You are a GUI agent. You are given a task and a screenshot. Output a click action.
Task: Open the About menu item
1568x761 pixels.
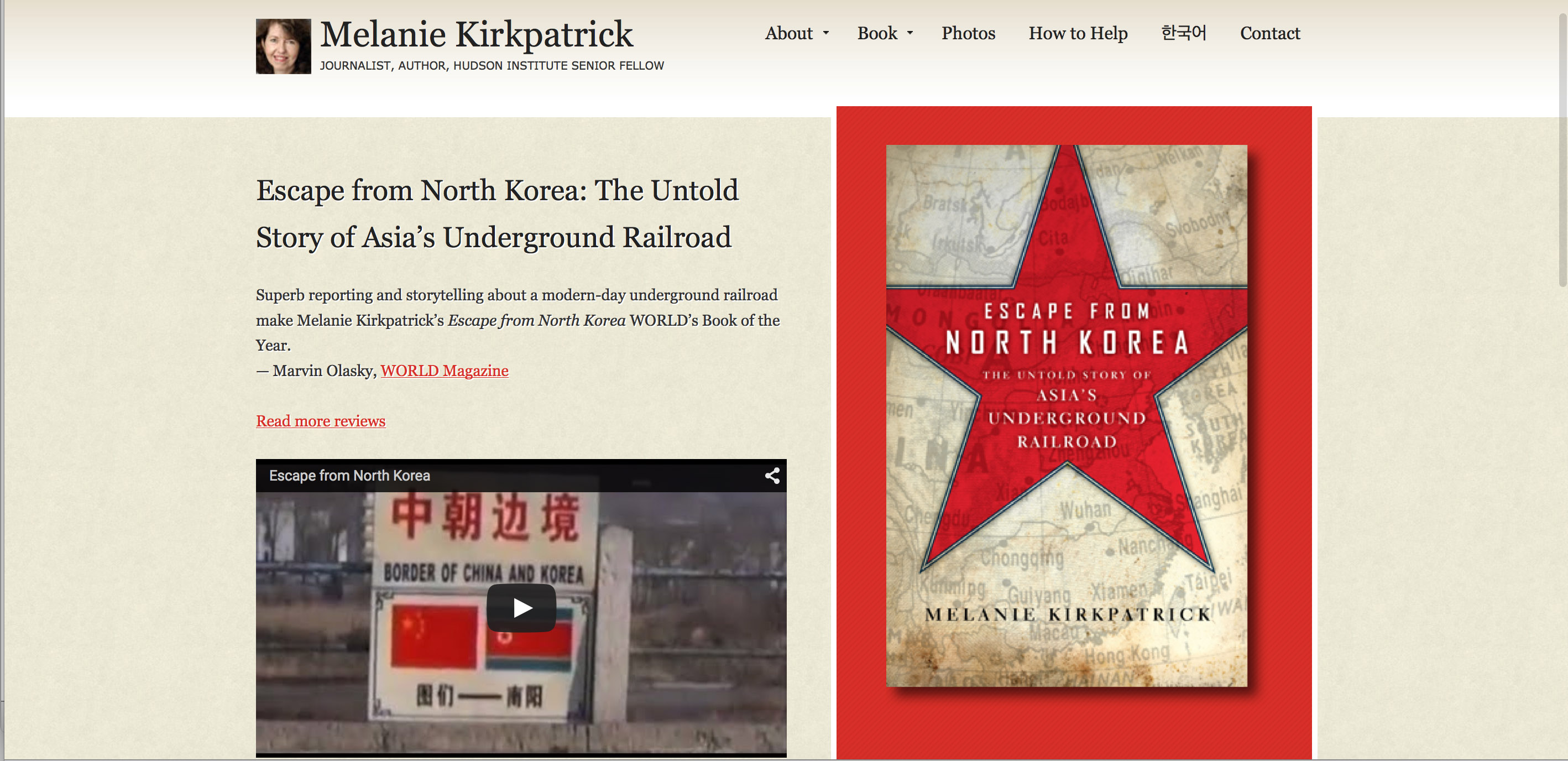[788, 34]
